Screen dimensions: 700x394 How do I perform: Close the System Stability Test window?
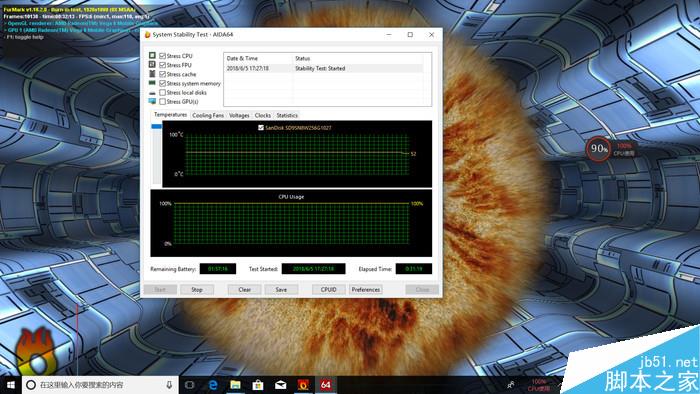(431, 35)
